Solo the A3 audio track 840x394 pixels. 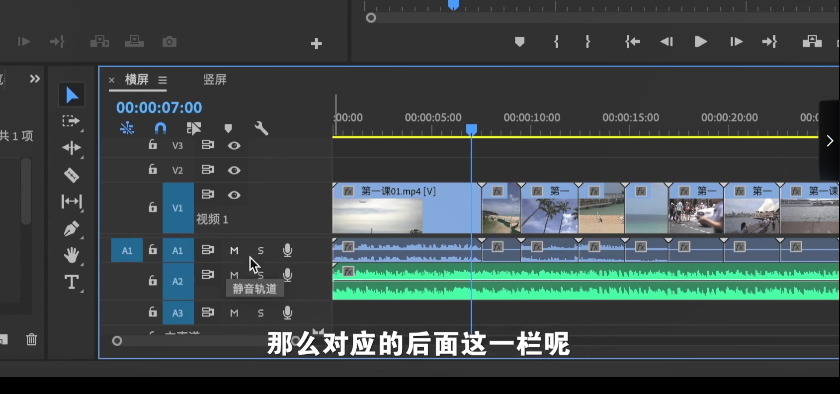pos(260,313)
